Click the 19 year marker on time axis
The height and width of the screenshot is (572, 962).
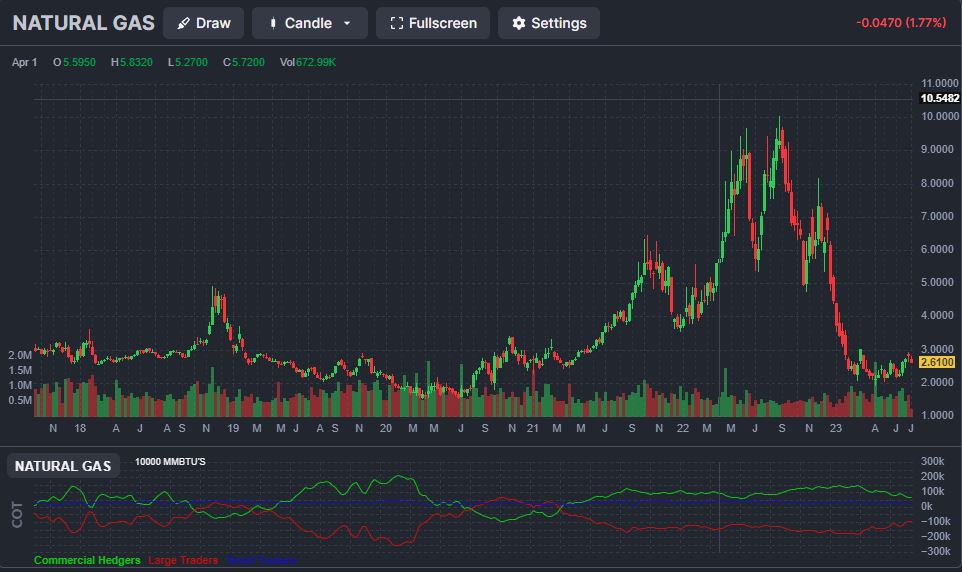(x=233, y=428)
